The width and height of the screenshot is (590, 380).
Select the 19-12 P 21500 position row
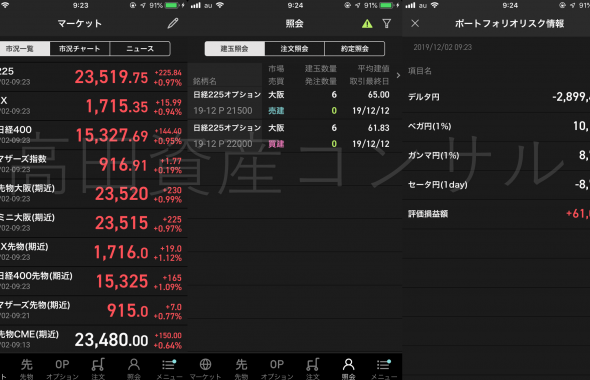pos(295,103)
